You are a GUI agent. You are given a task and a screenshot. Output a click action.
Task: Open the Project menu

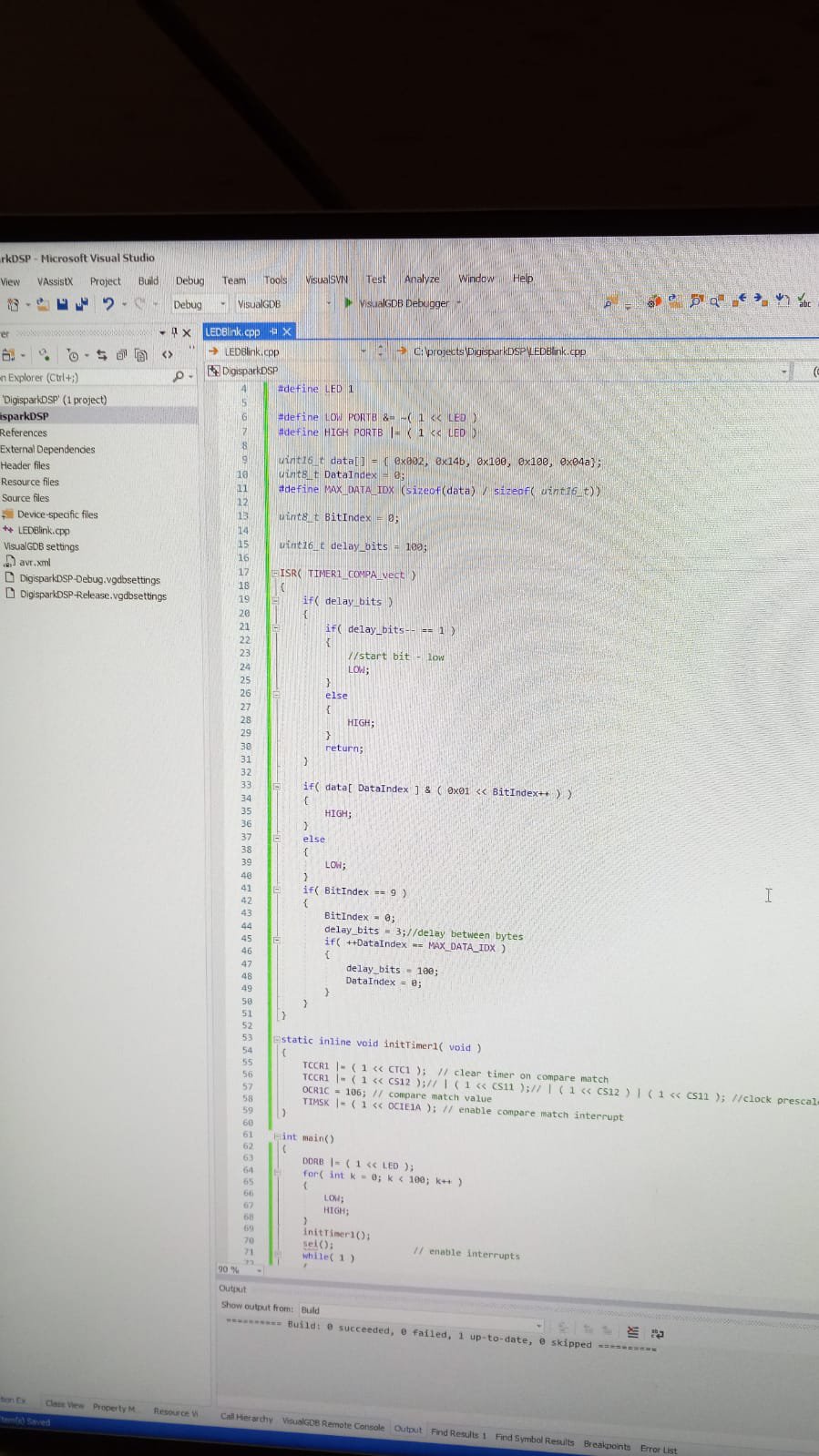(x=105, y=281)
